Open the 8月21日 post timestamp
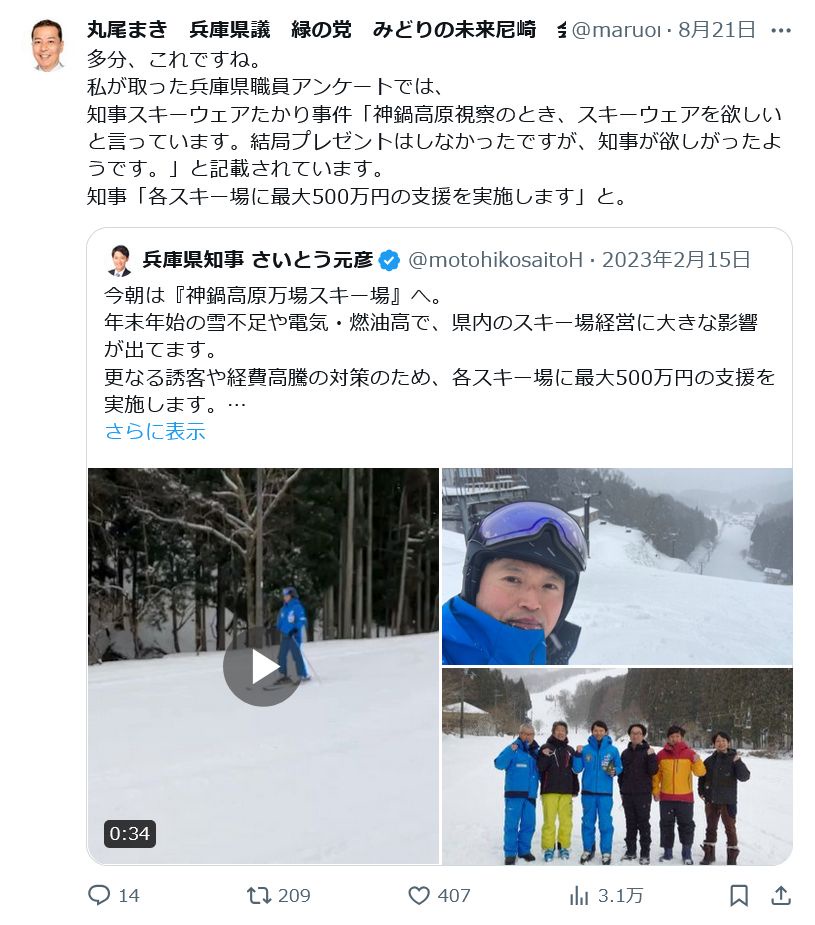This screenshot has height=925, width=815. pyautogui.click(x=717, y=29)
